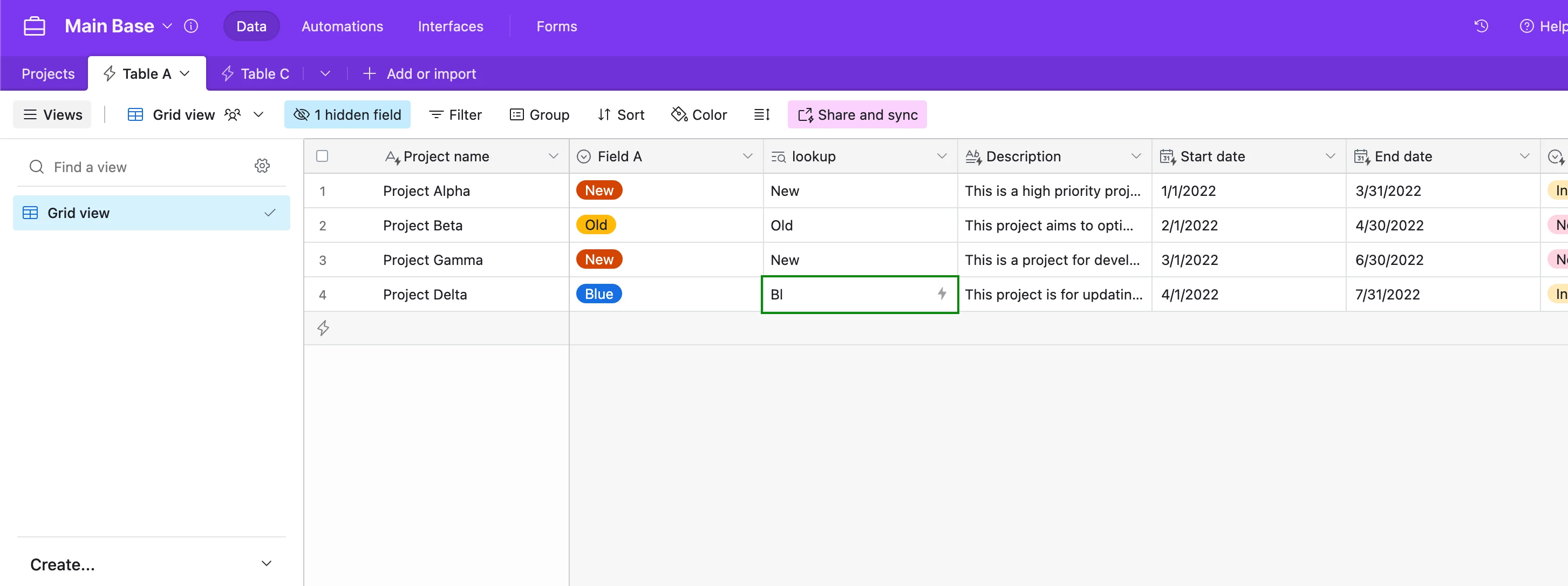This screenshot has width=1568, height=586.
Task: Open 1 hidden field menu
Action: (x=347, y=114)
